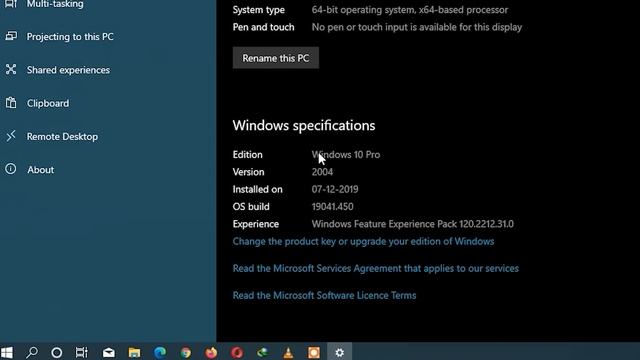Select the edition value Windows 10 Pro
Screen dimensions: 640x360
click(346, 155)
